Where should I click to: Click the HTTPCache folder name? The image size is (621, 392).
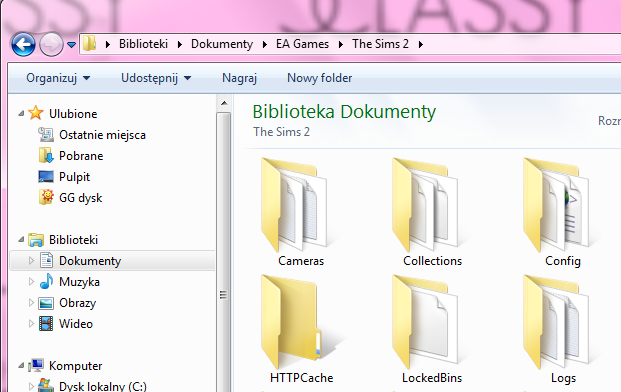coord(301,378)
